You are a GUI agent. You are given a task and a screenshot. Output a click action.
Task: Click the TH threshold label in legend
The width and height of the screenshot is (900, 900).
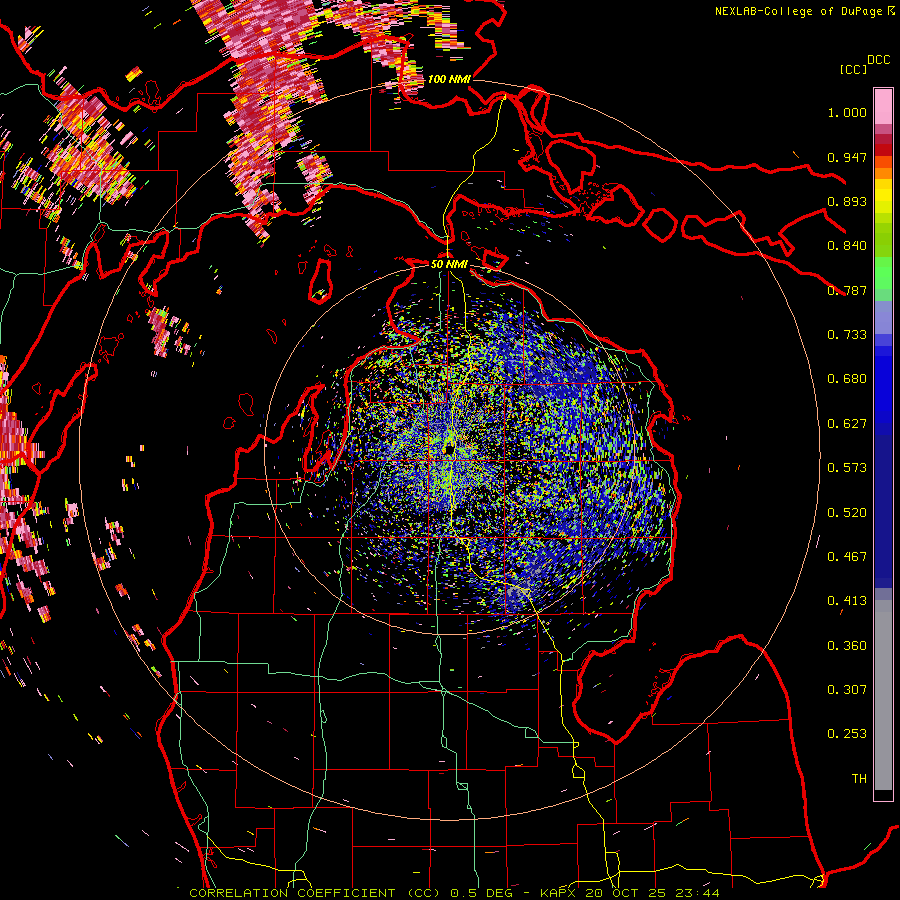click(859, 779)
